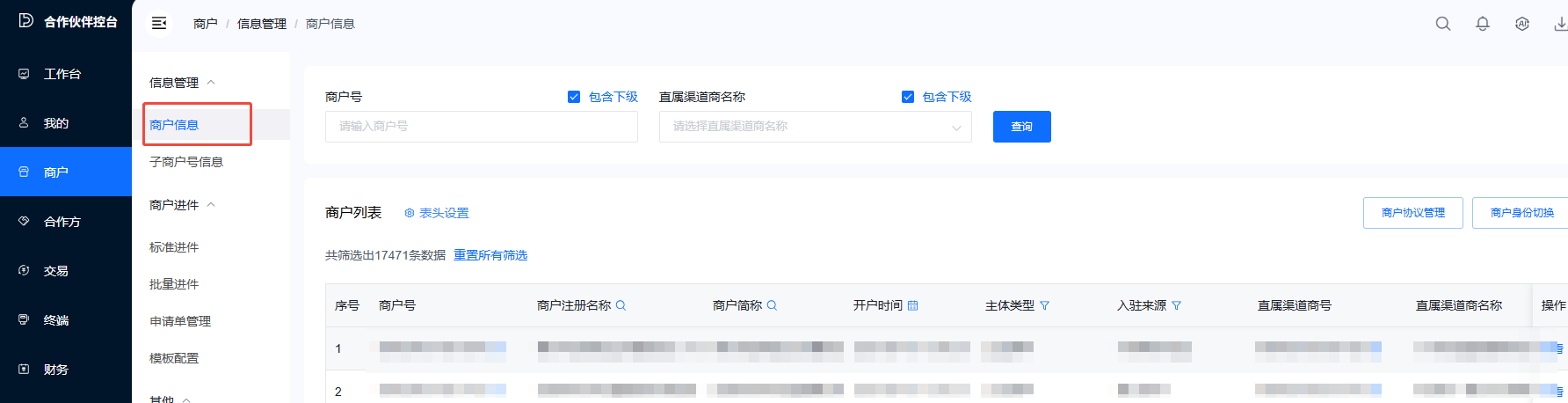Screen dimensions: 1568x403
Task: Click the 商户身份切换 button
Action: (1521, 213)
